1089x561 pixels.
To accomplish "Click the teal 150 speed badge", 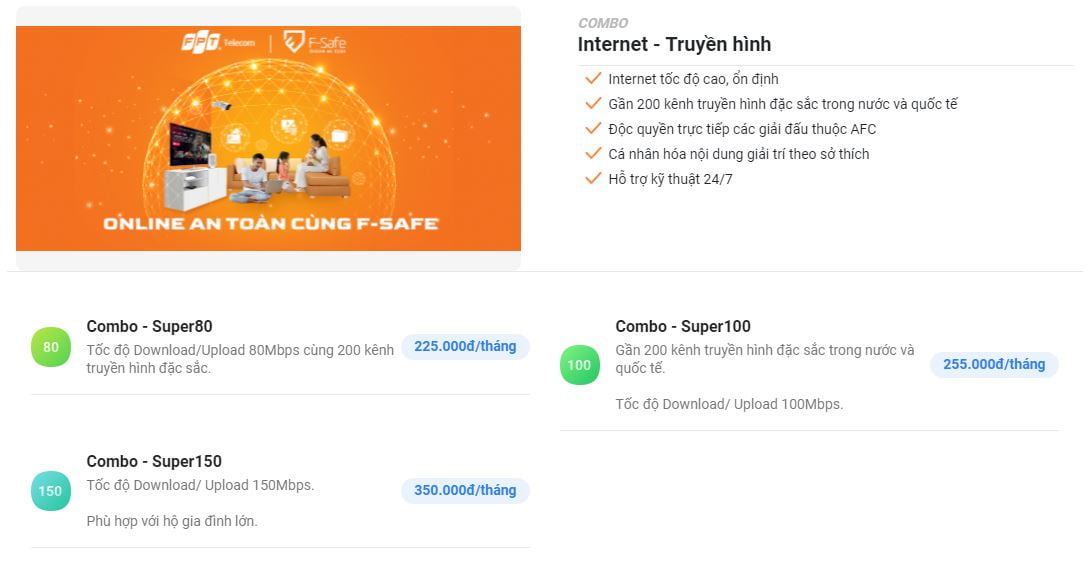I will (x=51, y=491).
